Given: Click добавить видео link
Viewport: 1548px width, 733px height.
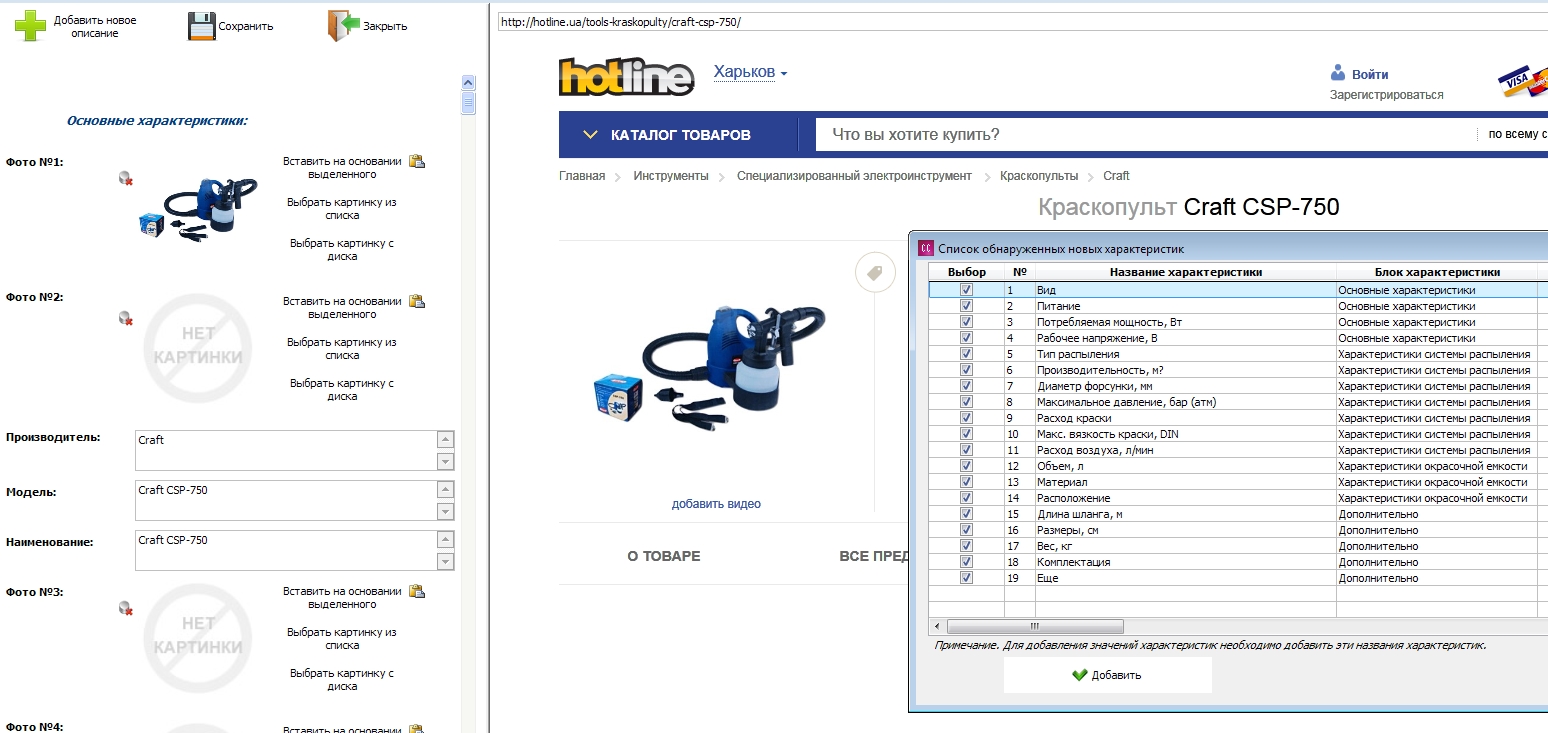Looking at the screenshot, I should click(716, 504).
